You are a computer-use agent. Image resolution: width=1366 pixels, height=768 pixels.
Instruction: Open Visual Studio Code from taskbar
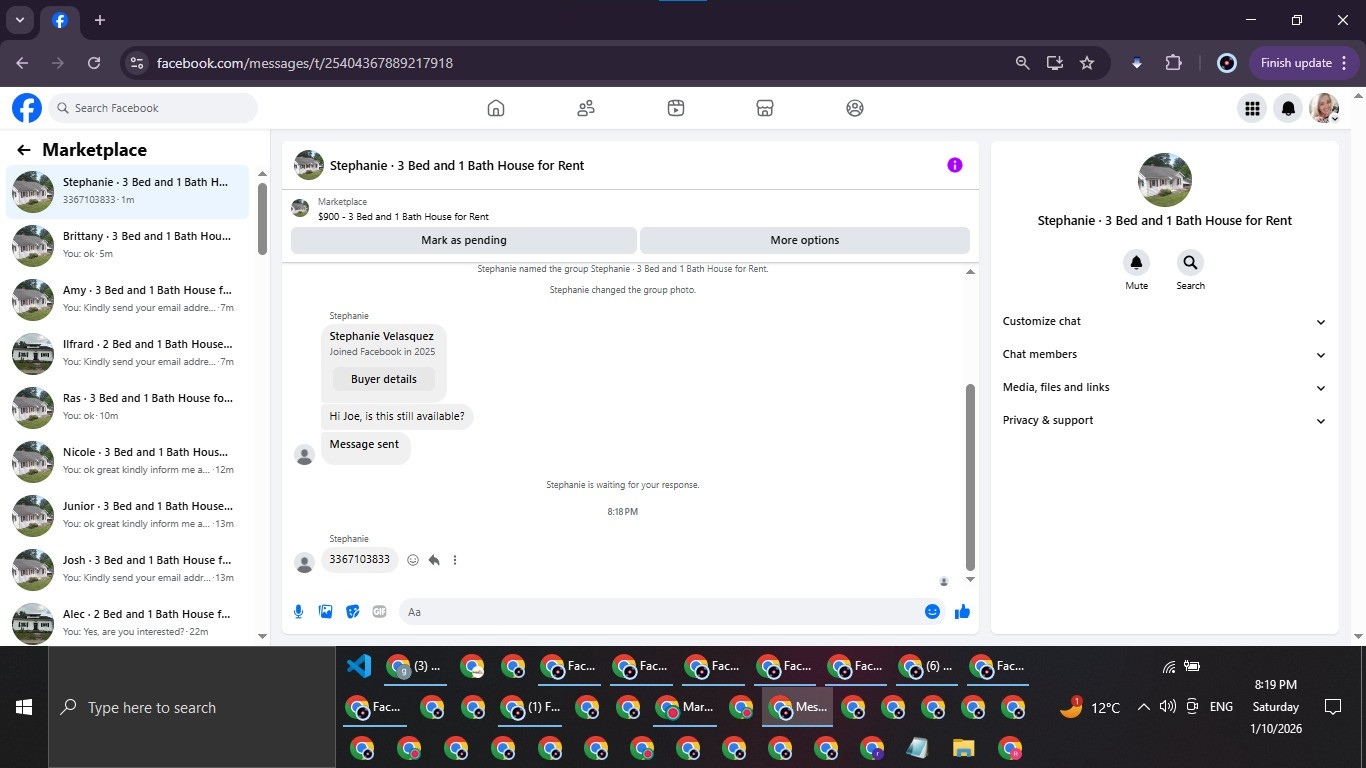(358, 666)
